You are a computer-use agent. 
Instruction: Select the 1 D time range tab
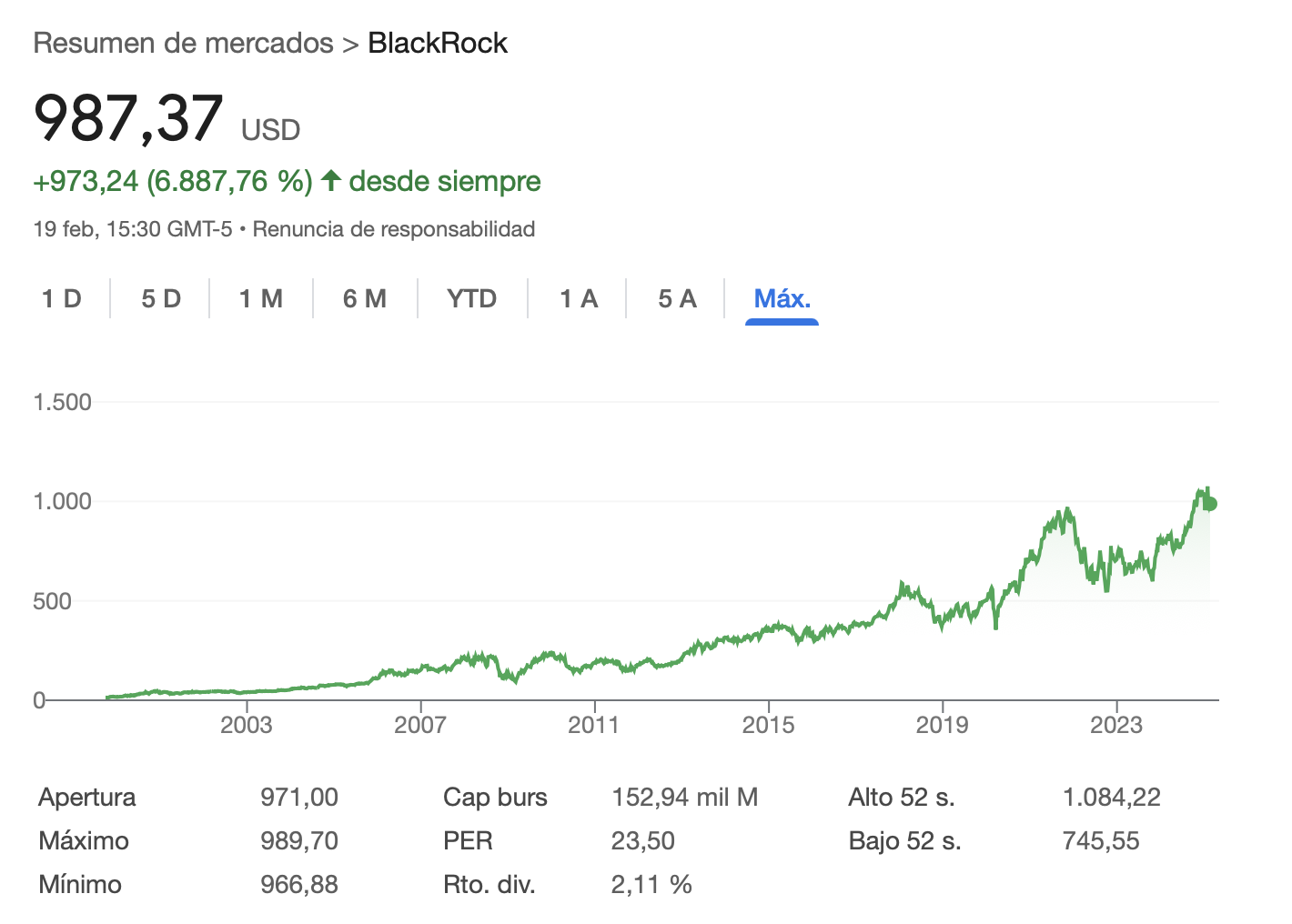click(62, 298)
